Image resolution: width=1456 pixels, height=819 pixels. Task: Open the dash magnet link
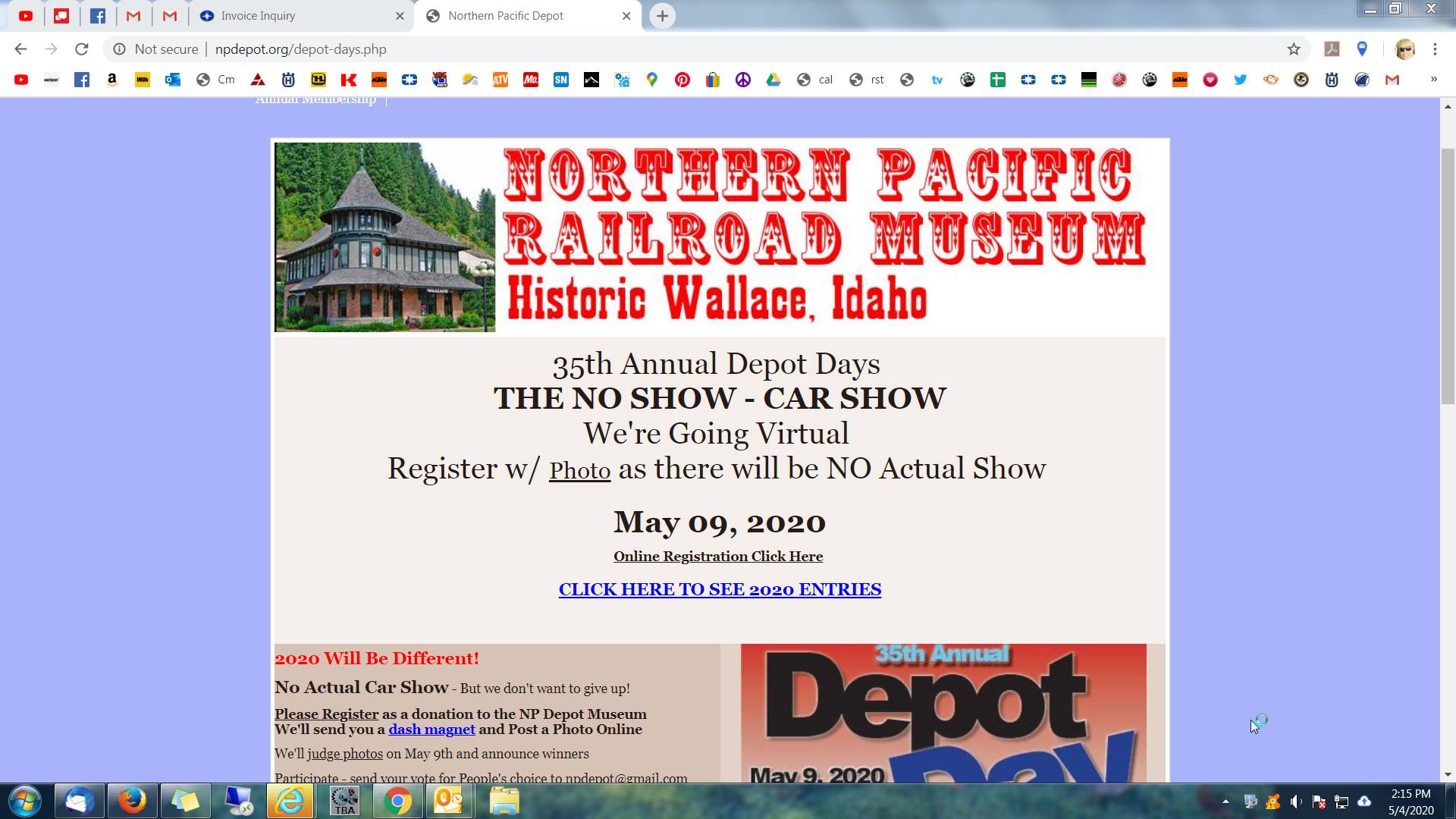431,730
